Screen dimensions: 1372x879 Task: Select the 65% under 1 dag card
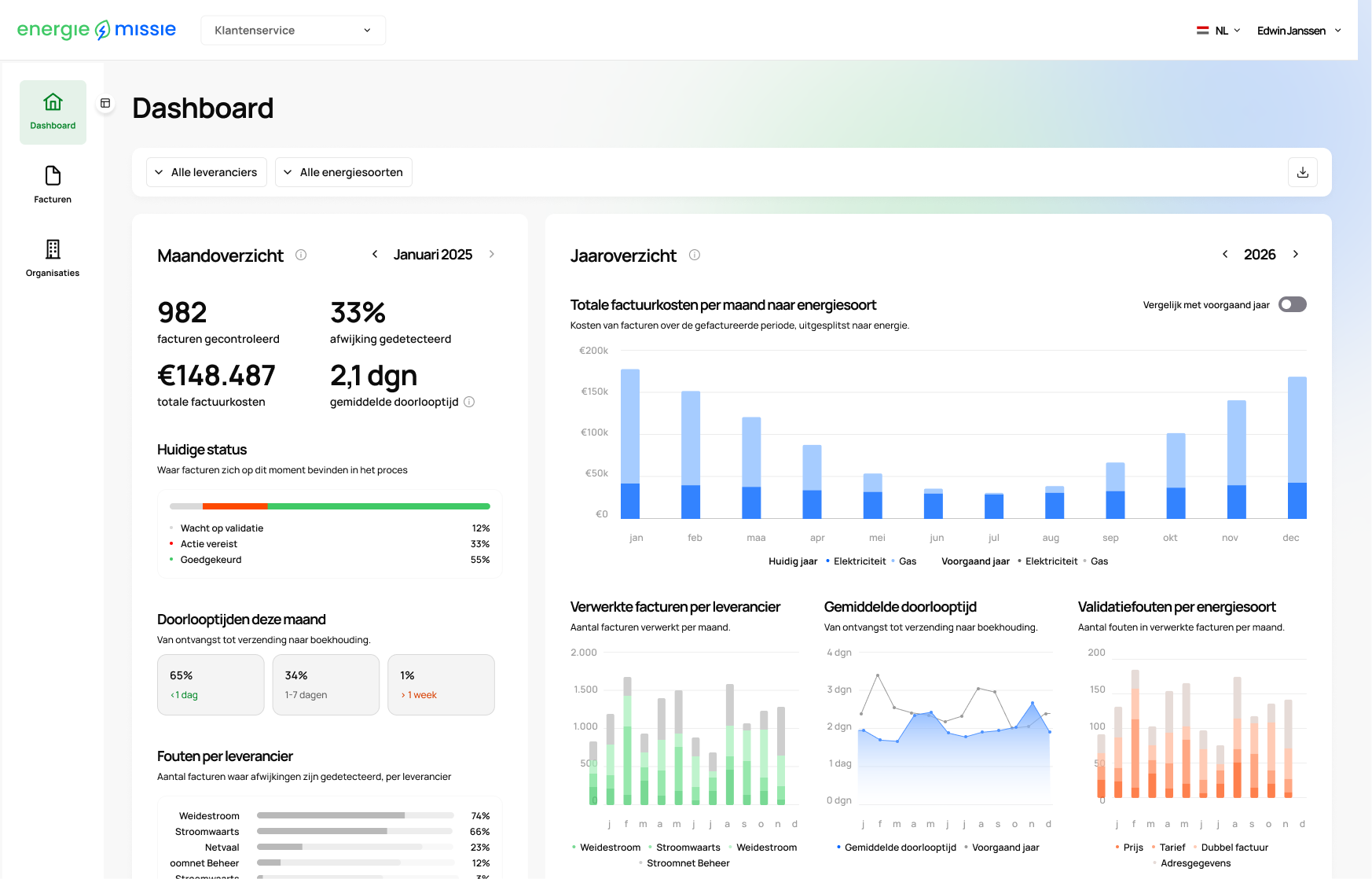pos(211,685)
